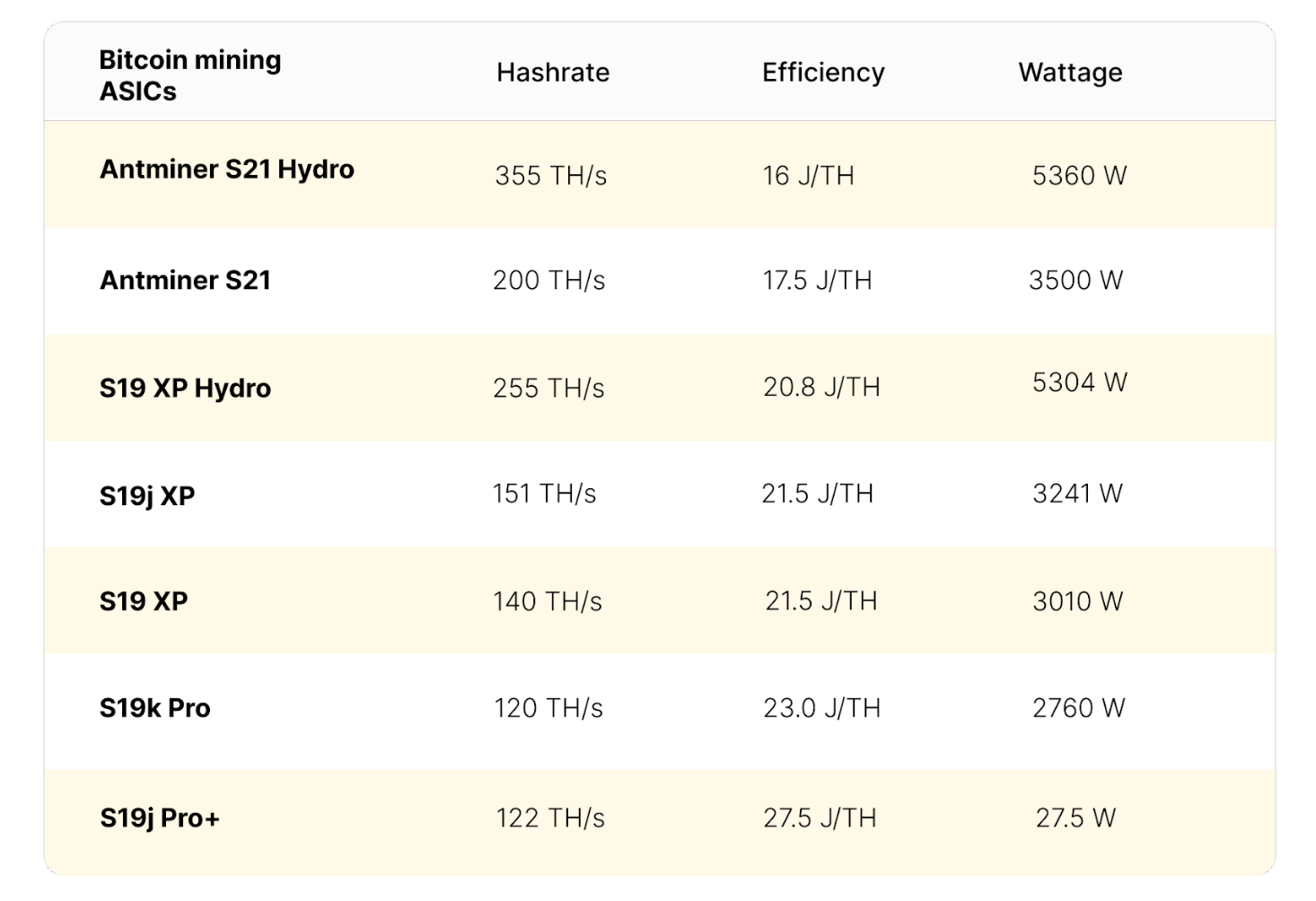Click the 17.5 J/TH efficiency value
This screenshot has width=1316, height=901.
pos(816,281)
